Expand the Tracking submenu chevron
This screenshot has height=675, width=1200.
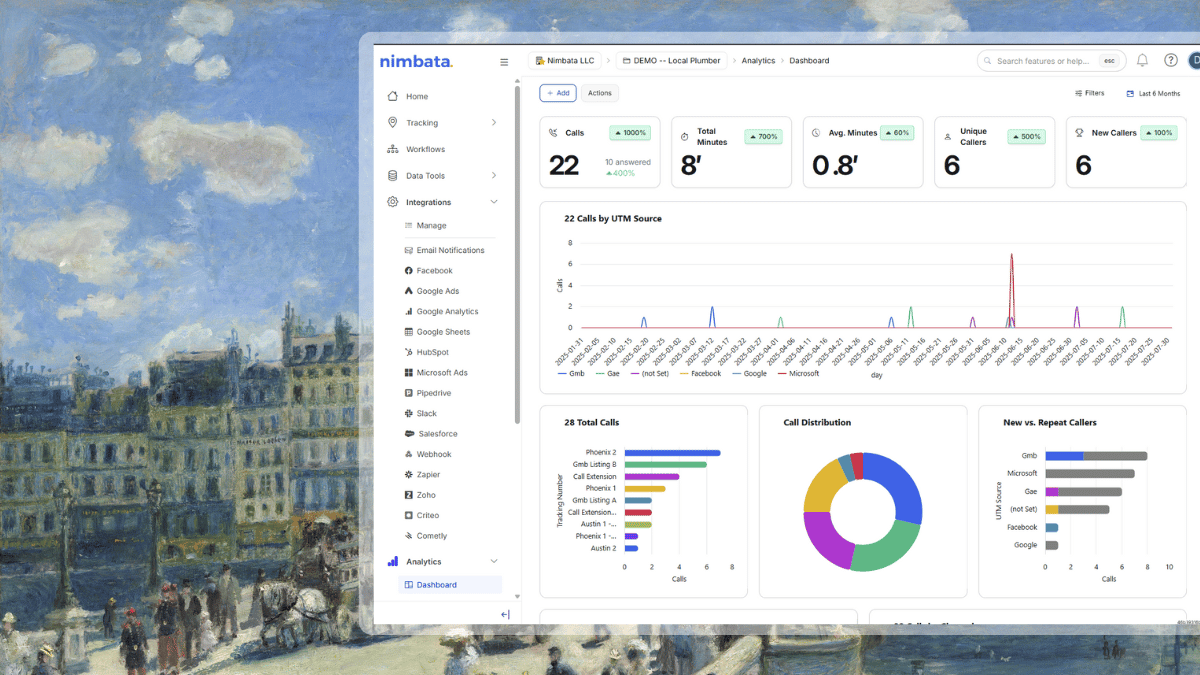coord(494,123)
